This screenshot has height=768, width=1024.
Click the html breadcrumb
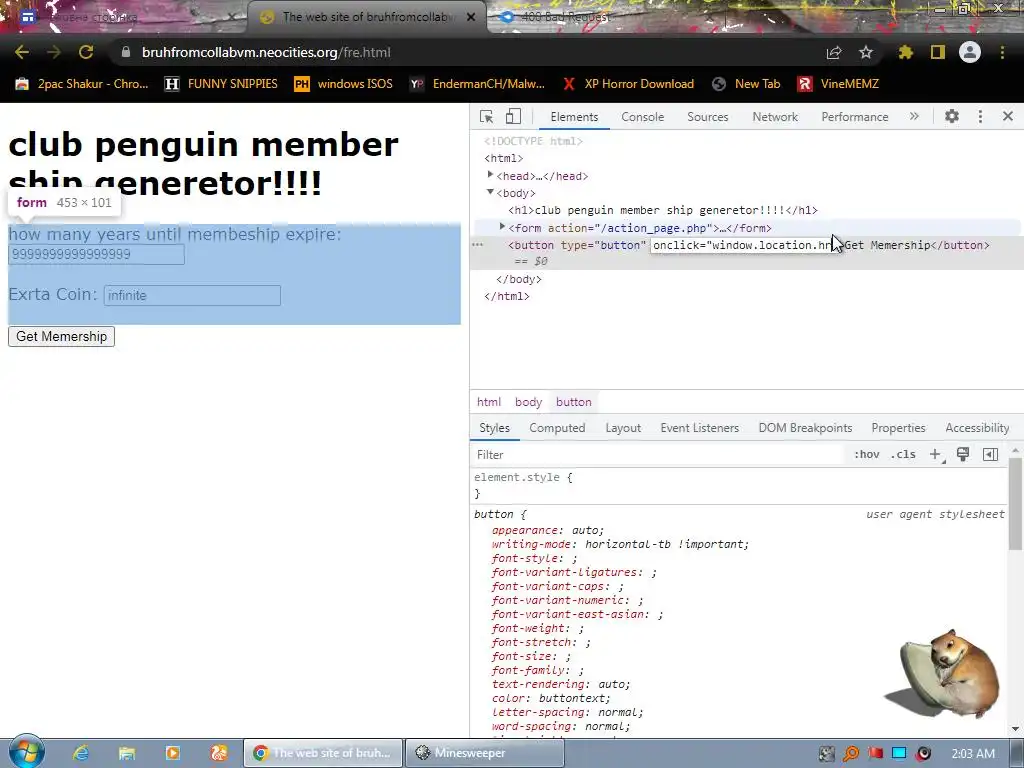[488, 402]
